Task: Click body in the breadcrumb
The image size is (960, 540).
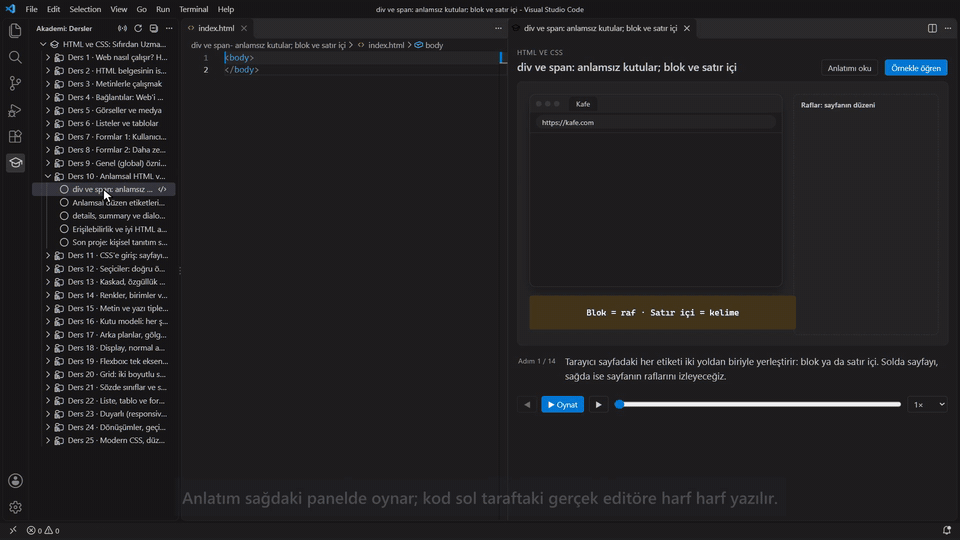Action: coord(434,45)
